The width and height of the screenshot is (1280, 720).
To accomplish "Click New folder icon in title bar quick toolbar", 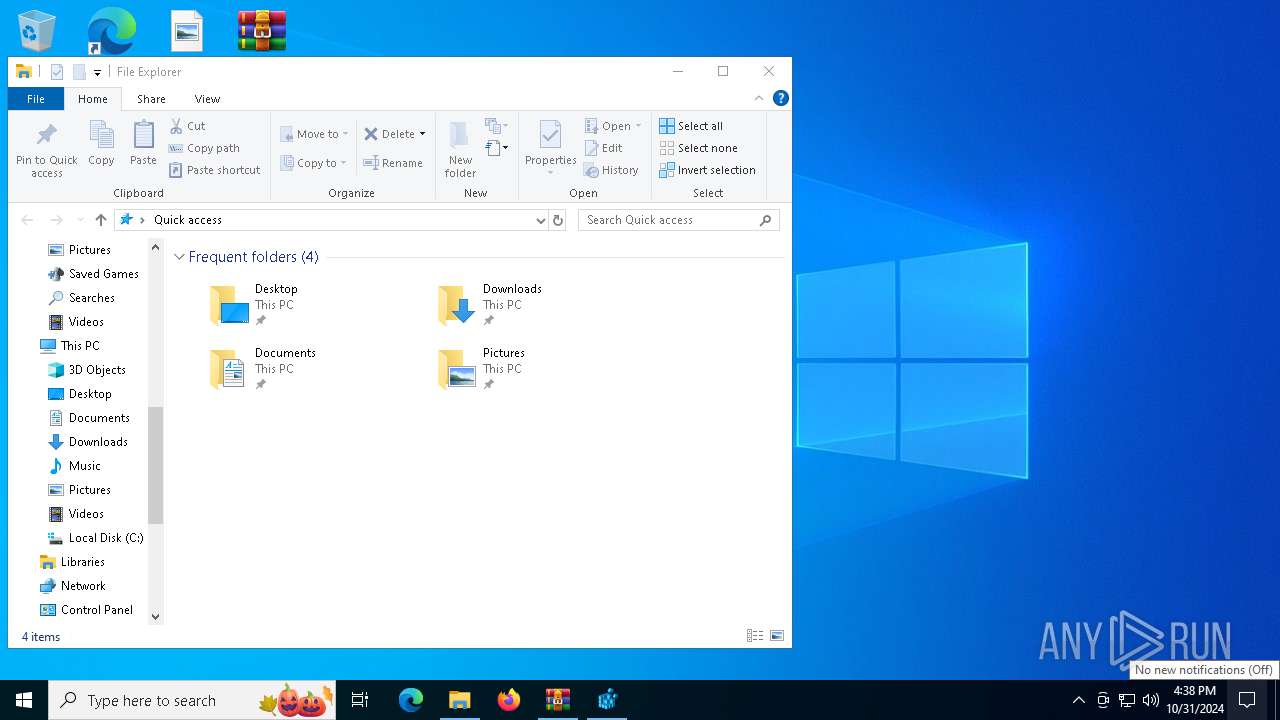I will click(79, 72).
